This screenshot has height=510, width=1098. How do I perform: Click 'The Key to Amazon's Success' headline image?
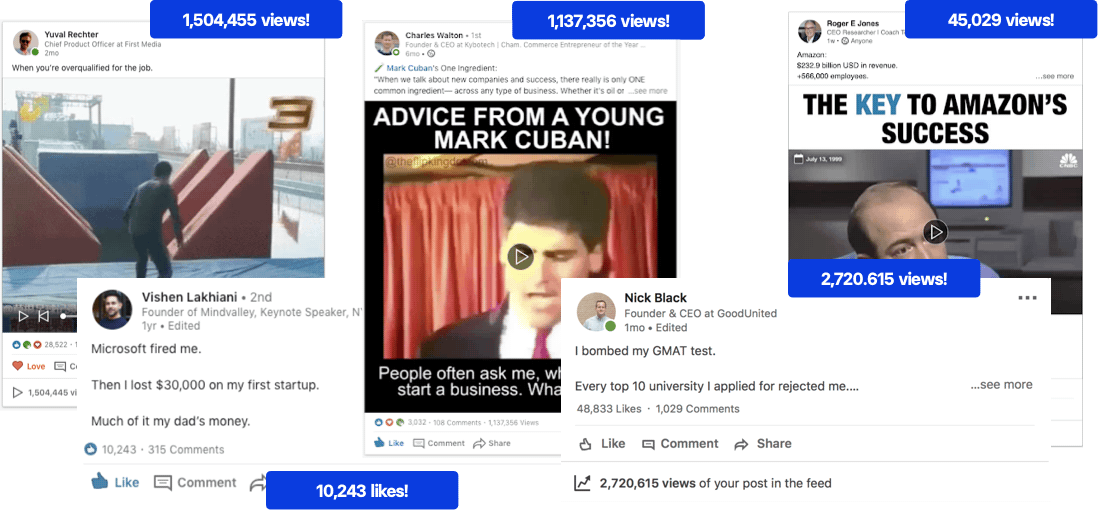coord(935,118)
